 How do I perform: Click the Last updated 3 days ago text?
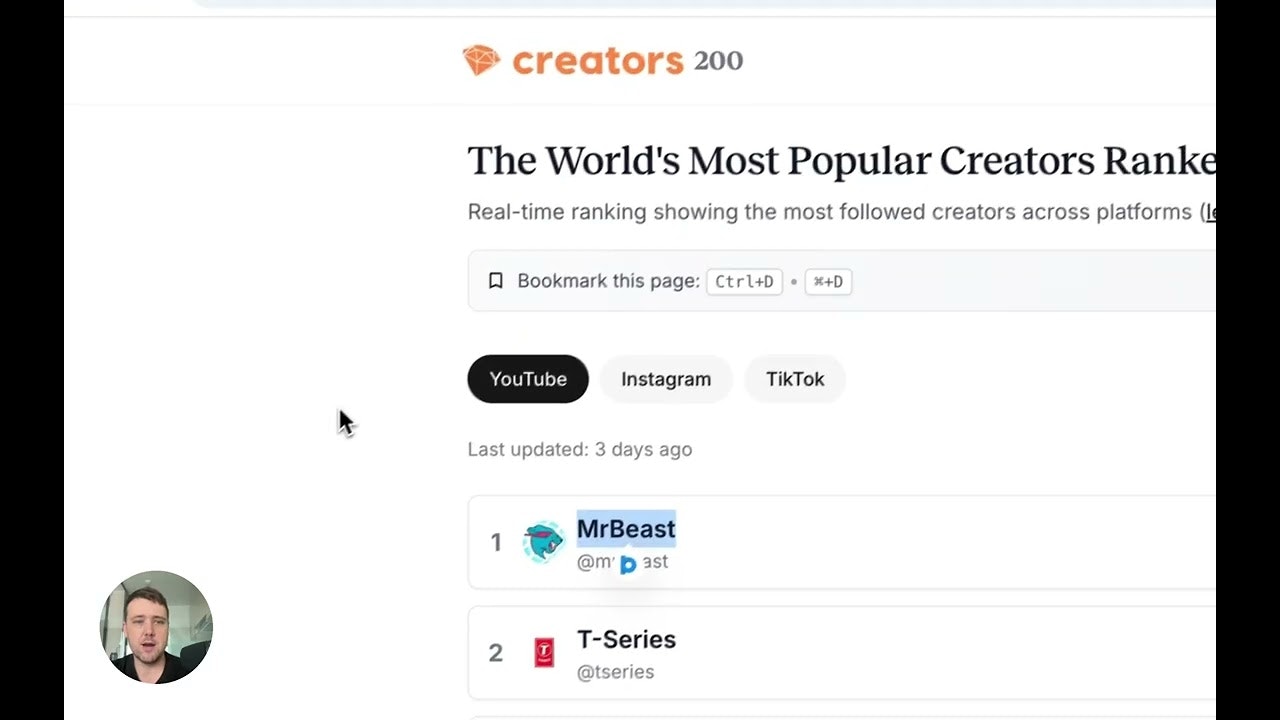pos(580,449)
